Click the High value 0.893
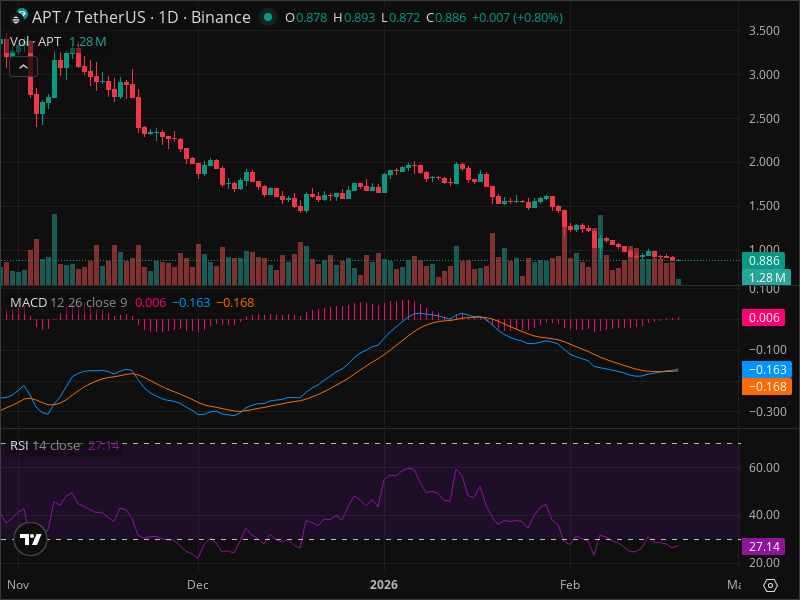The width and height of the screenshot is (800, 600). coord(359,18)
